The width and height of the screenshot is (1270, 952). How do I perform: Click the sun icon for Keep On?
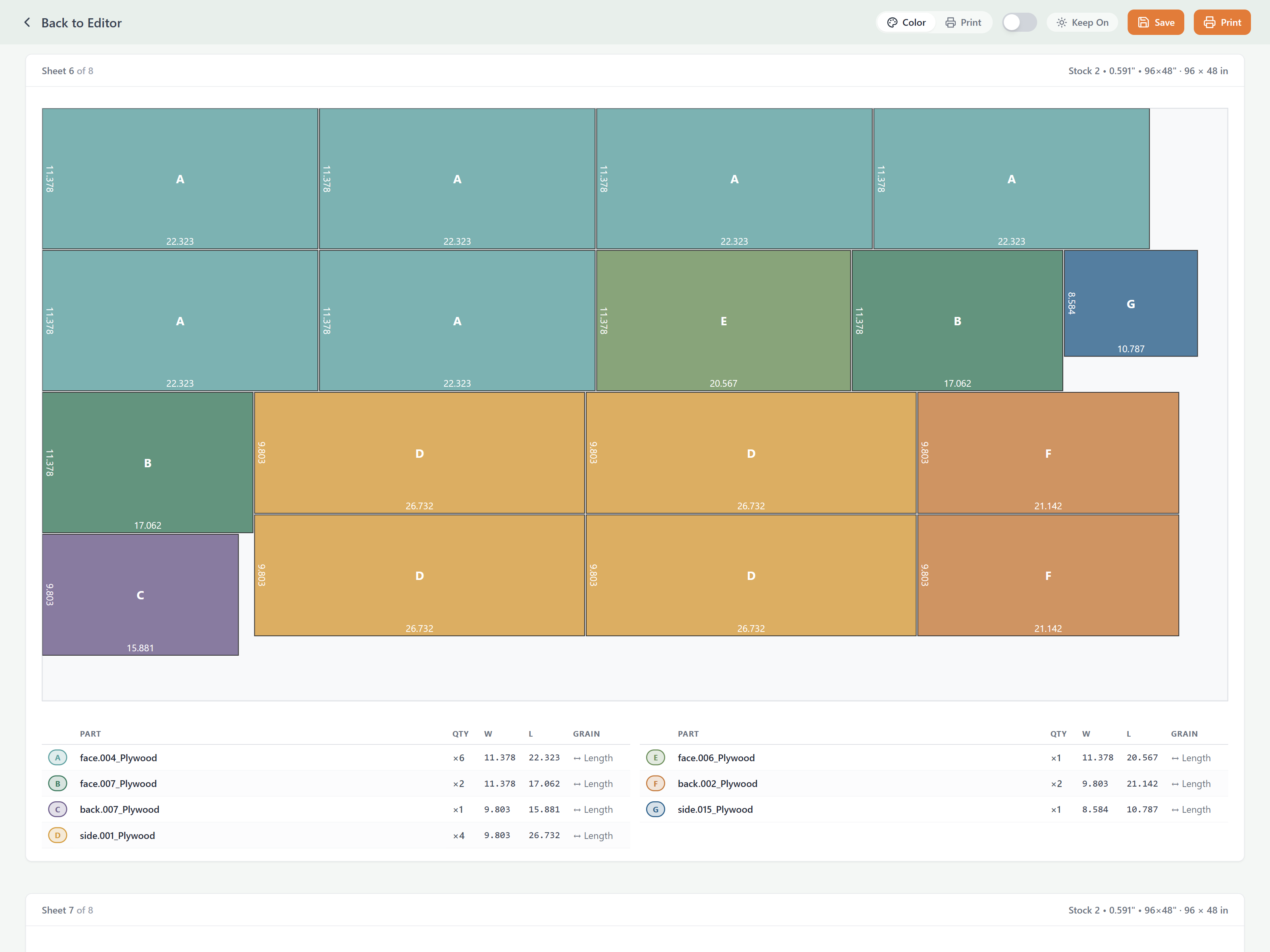point(1061,22)
